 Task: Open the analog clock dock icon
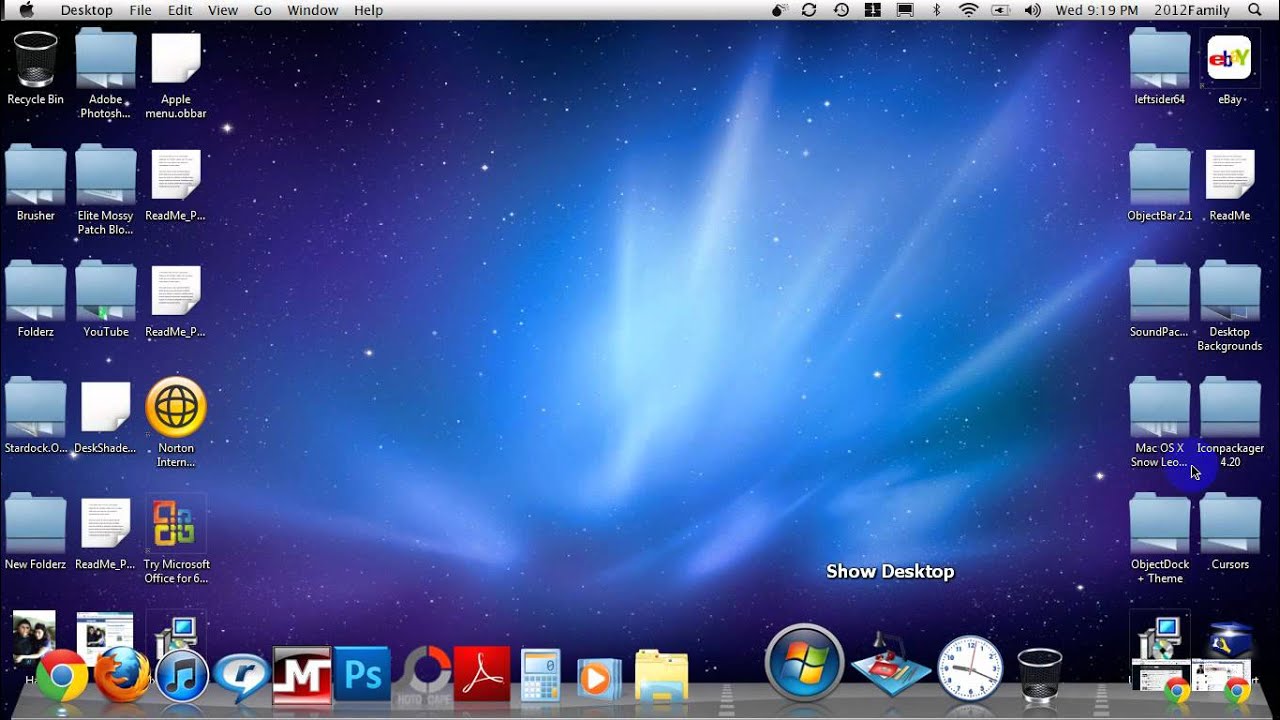tap(970, 668)
